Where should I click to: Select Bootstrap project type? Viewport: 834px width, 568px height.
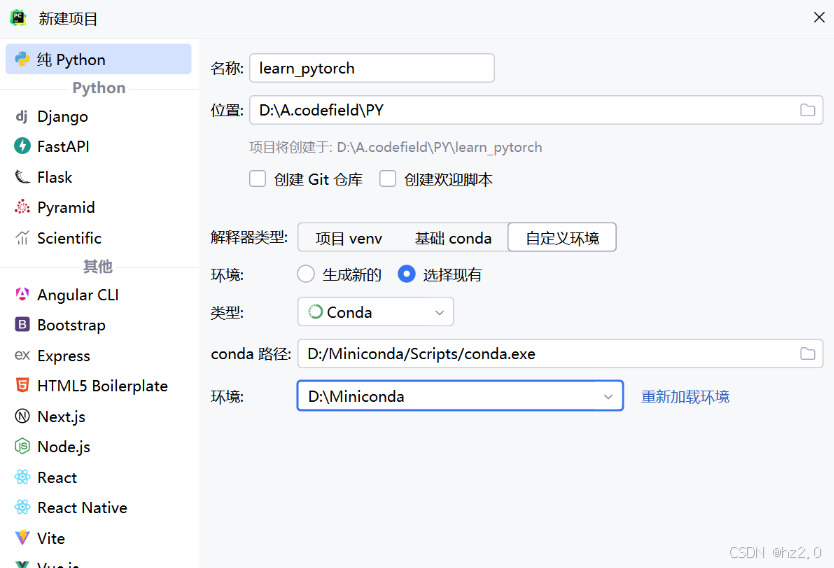tap(98, 324)
